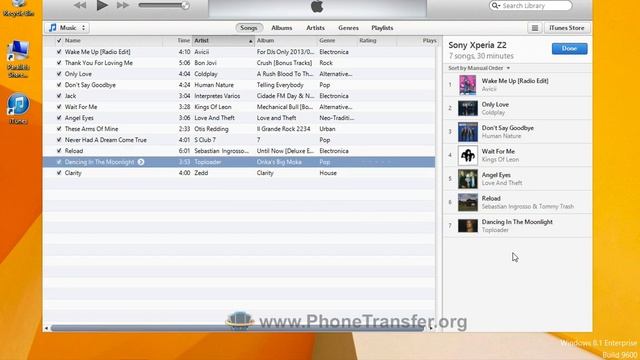Click the Angel Eyes album art thumbnail

(x=467, y=179)
